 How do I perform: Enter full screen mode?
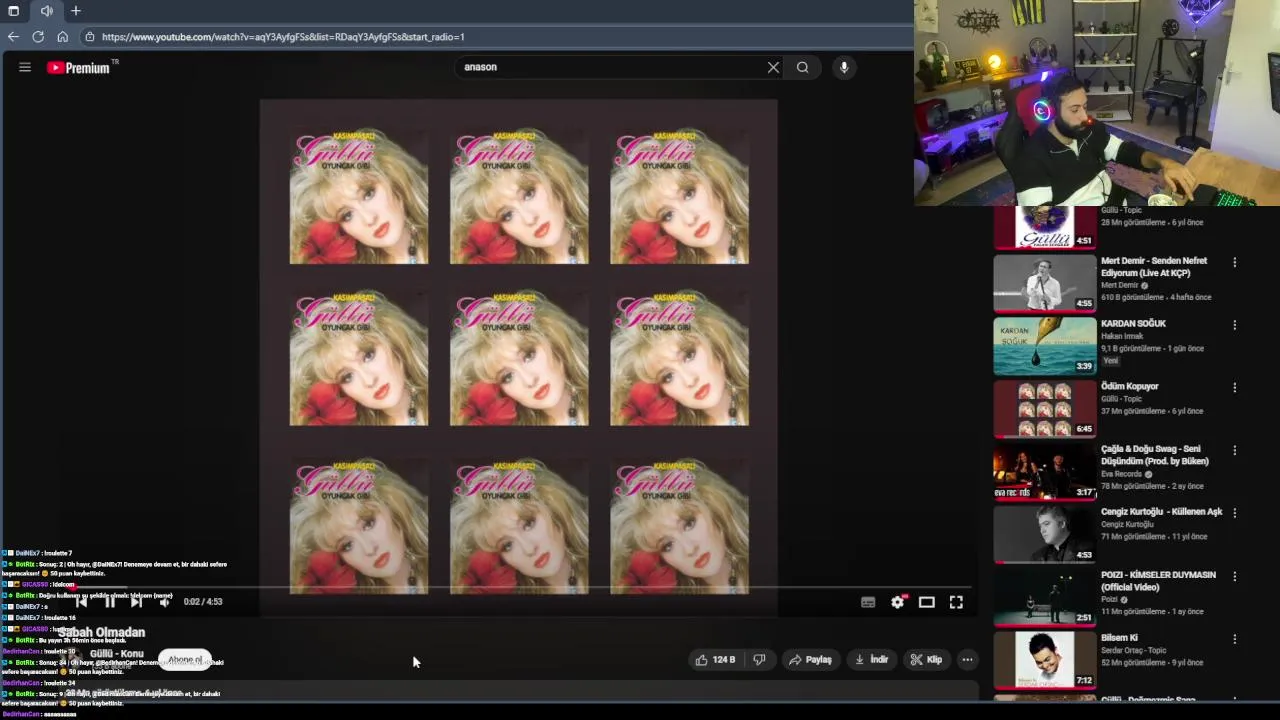pos(956,602)
